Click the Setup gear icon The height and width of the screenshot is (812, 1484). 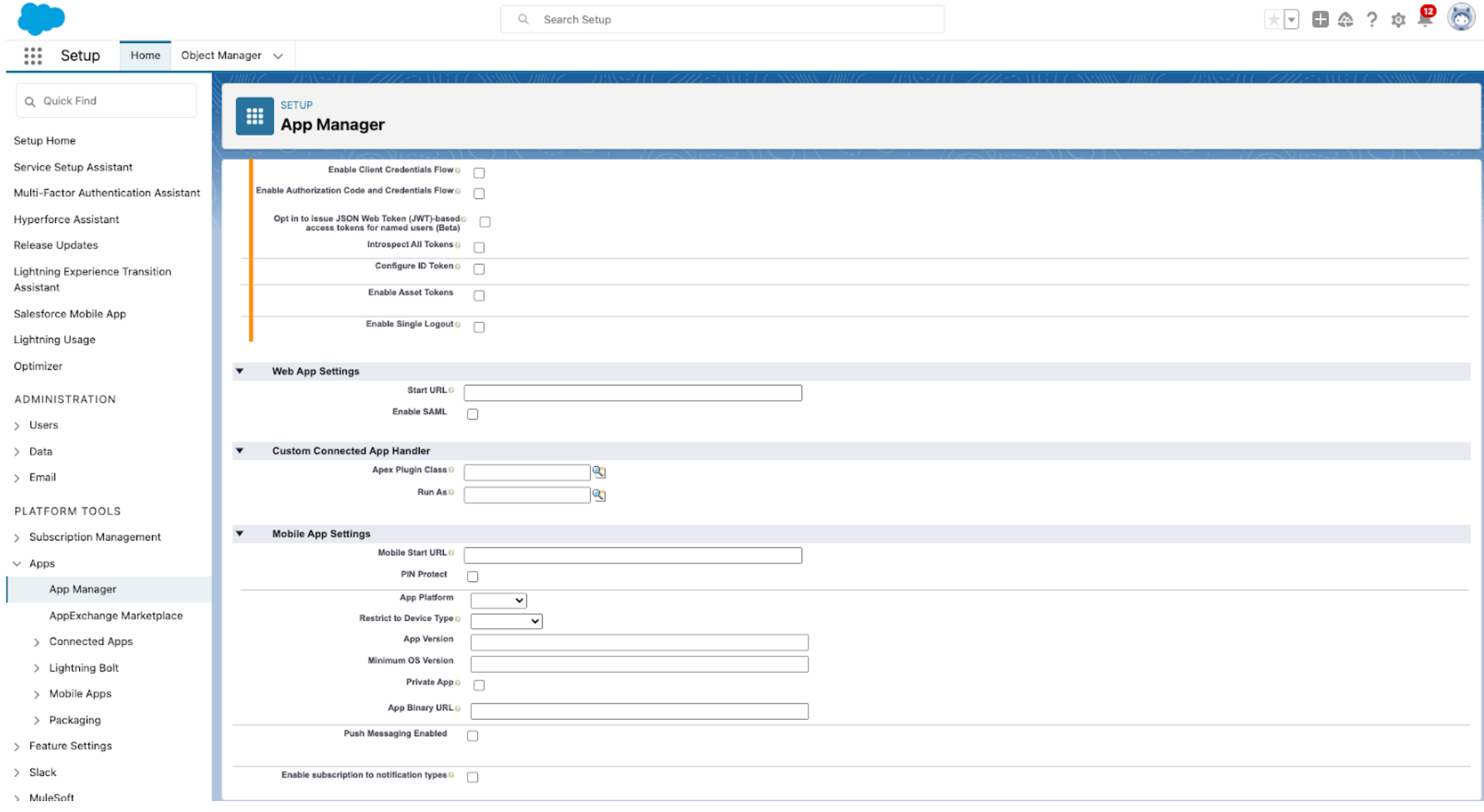(x=1397, y=19)
